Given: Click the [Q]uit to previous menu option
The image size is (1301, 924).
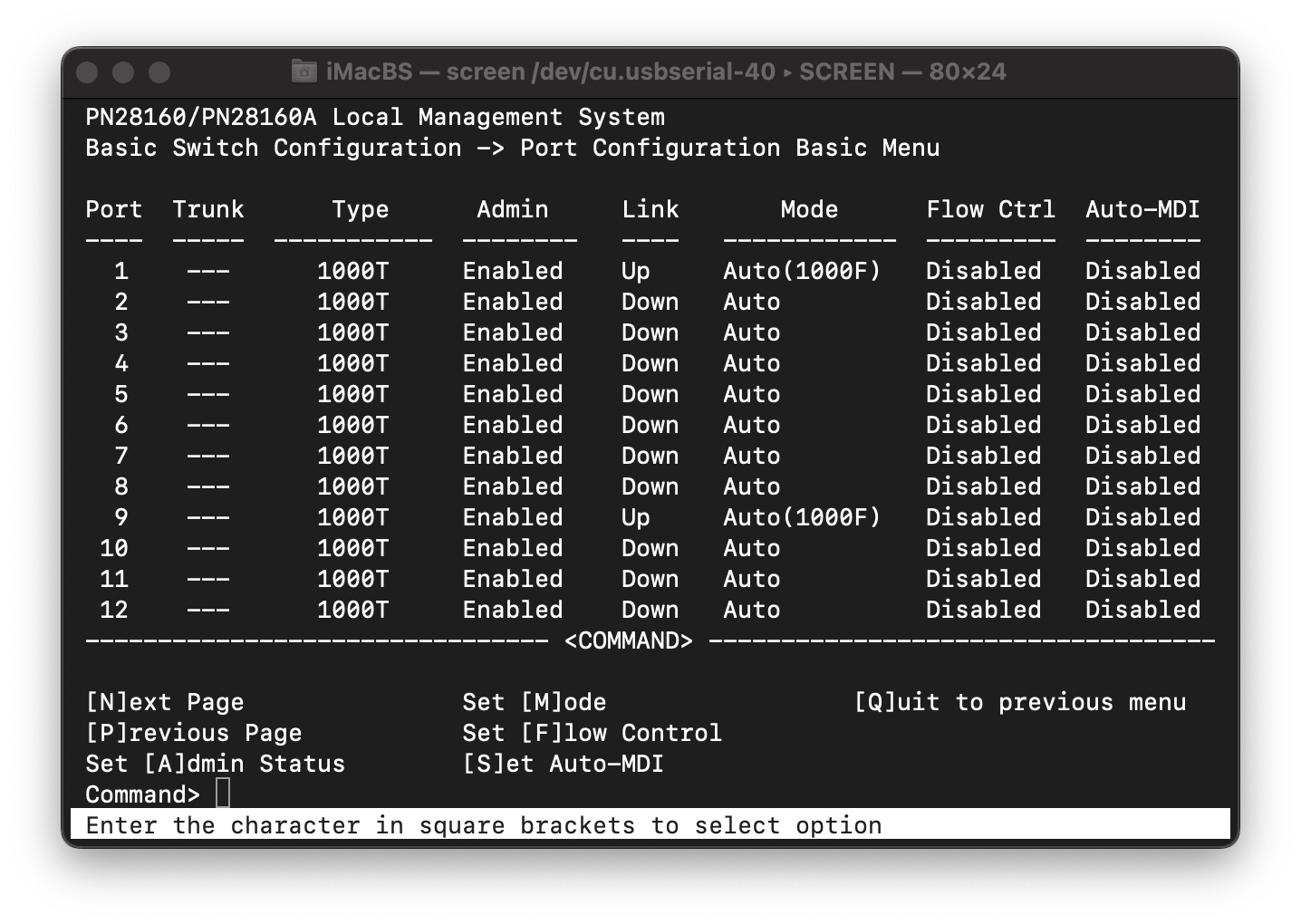Looking at the screenshot, I should click(x=1020, y=702).
